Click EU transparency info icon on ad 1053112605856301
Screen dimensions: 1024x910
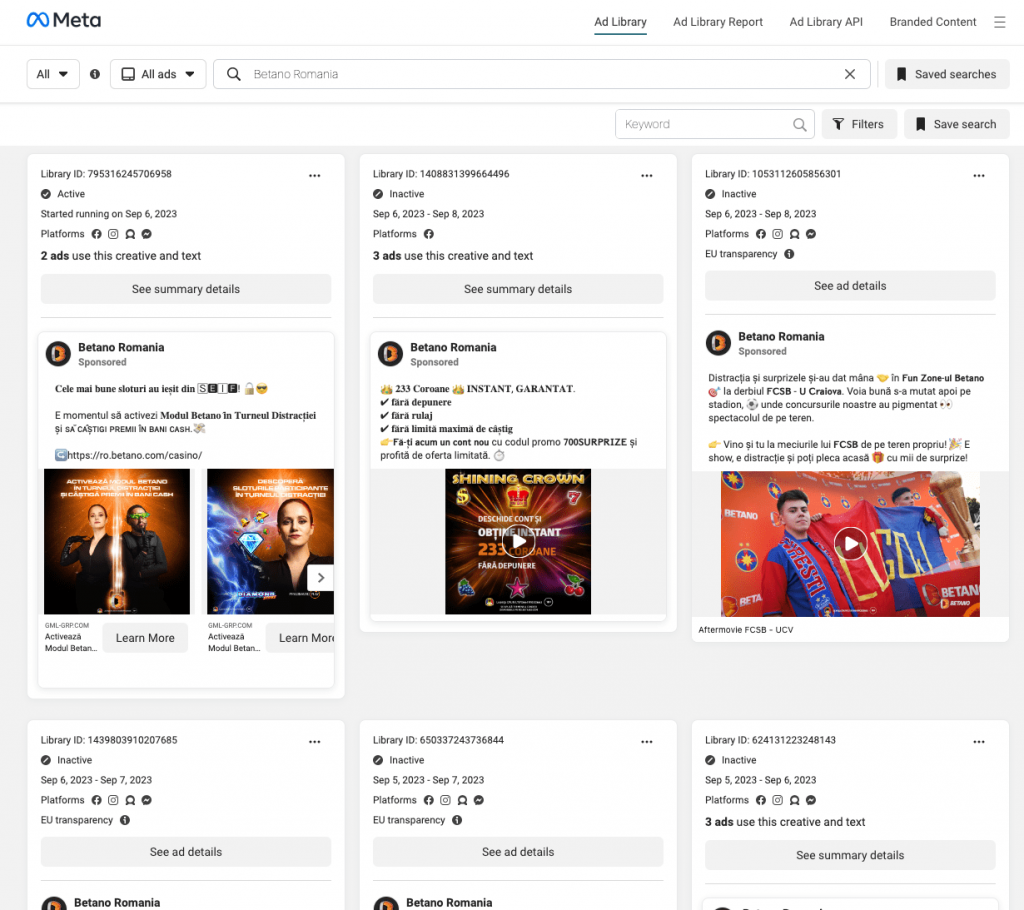click(789, 254)
